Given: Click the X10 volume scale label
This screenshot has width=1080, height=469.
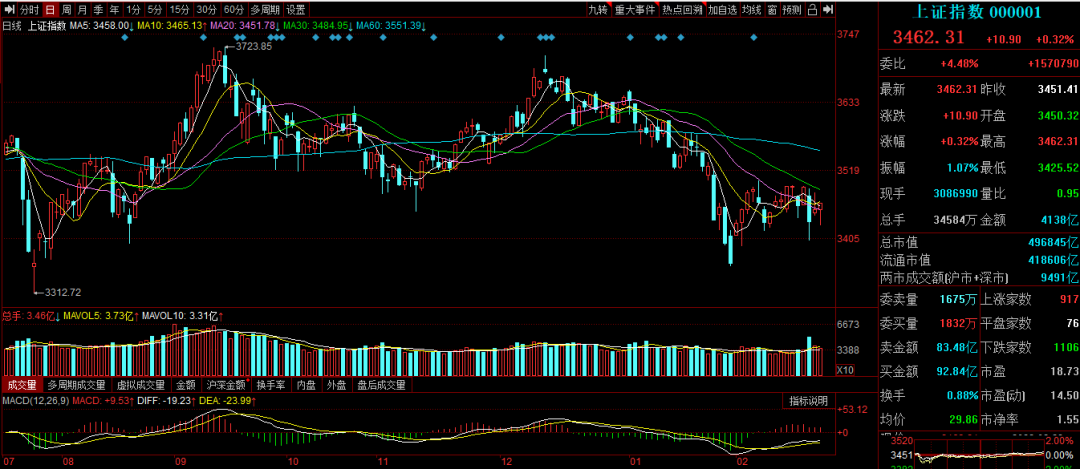Looking at the screenshot, I should [x=844, y=370].
